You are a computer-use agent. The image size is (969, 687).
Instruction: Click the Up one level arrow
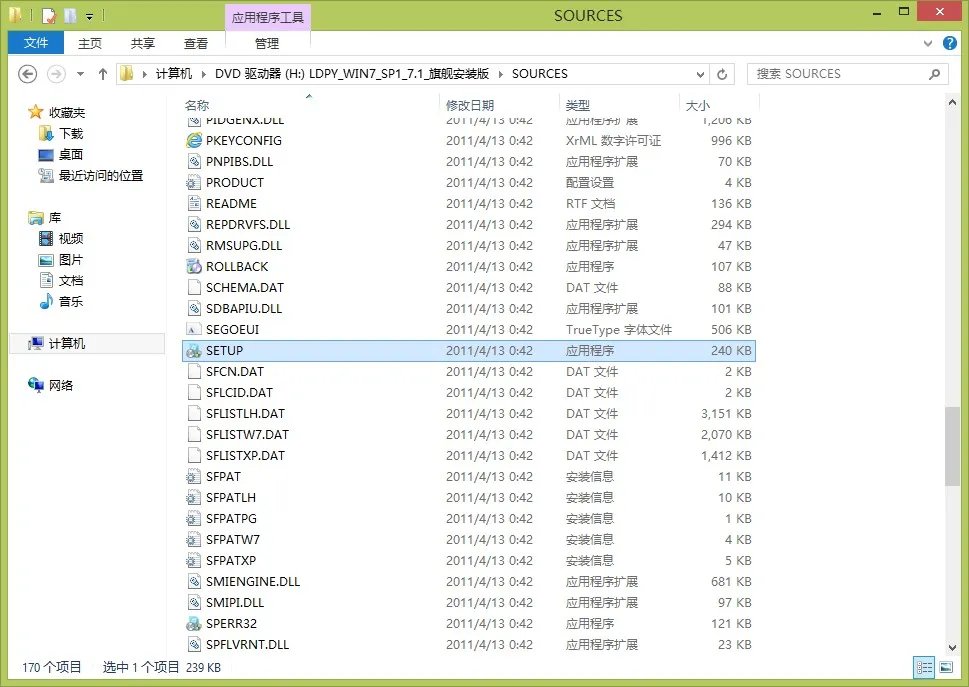click(x=102, y=74)
